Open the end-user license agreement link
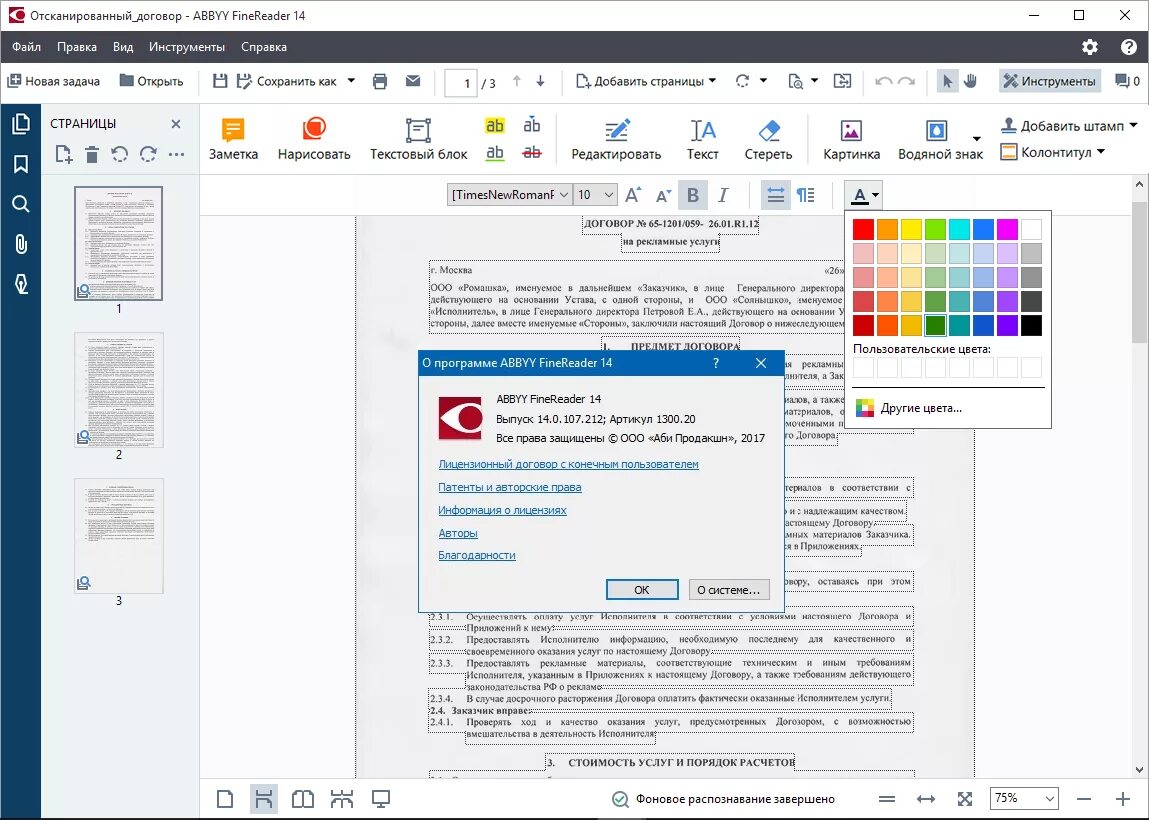This screenshot has height=820, width=1149. [x=568, y=464]
